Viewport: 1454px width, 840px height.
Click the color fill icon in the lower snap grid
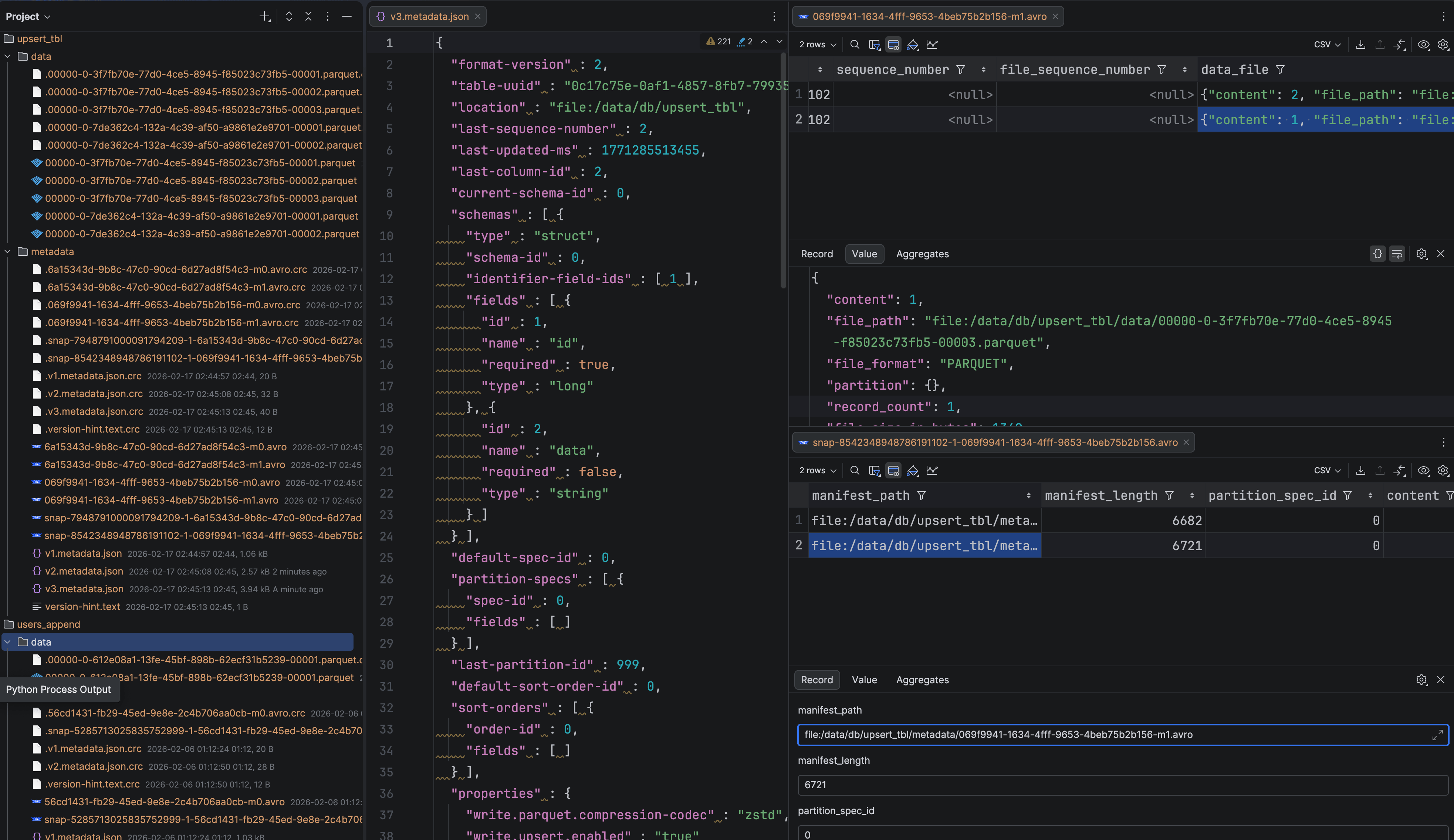tap(912, 471)
